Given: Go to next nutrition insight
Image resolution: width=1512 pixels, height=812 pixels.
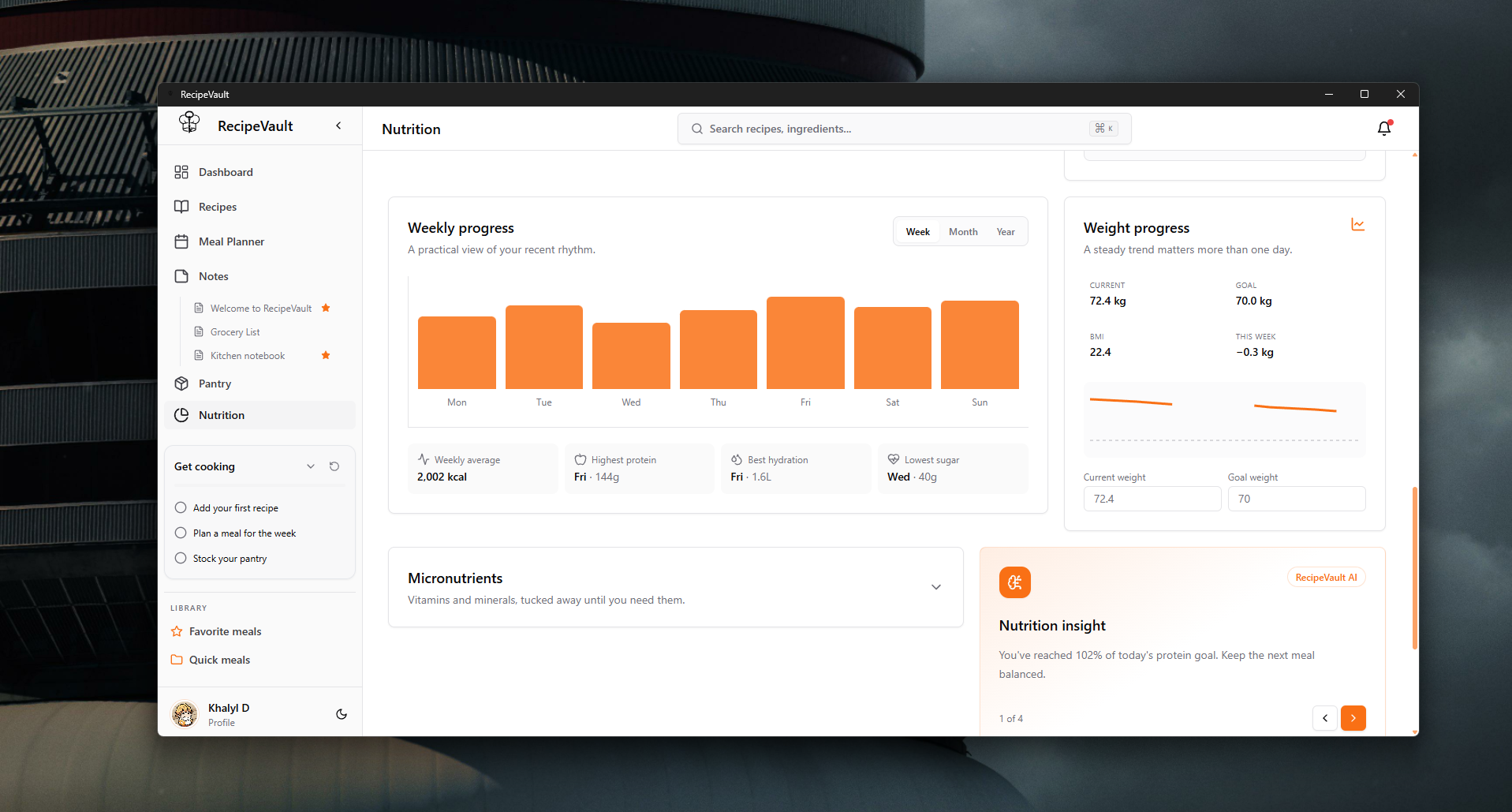Looking at the screenshot, I should (1353, 718).
